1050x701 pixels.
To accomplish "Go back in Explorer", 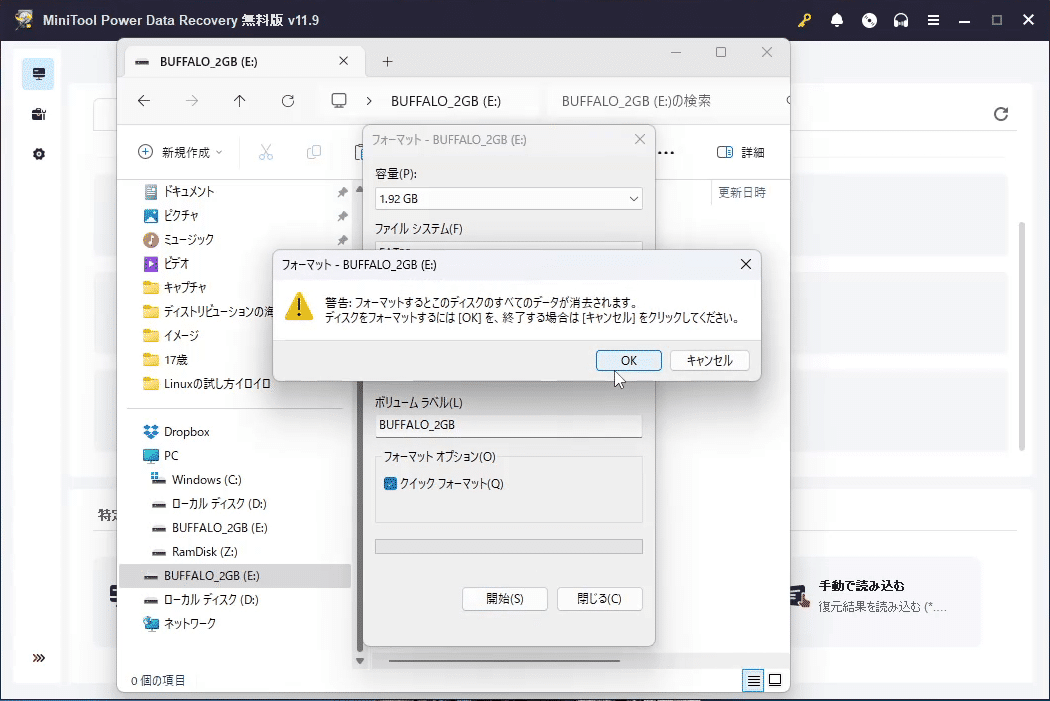I will click(x=144, y=100).
